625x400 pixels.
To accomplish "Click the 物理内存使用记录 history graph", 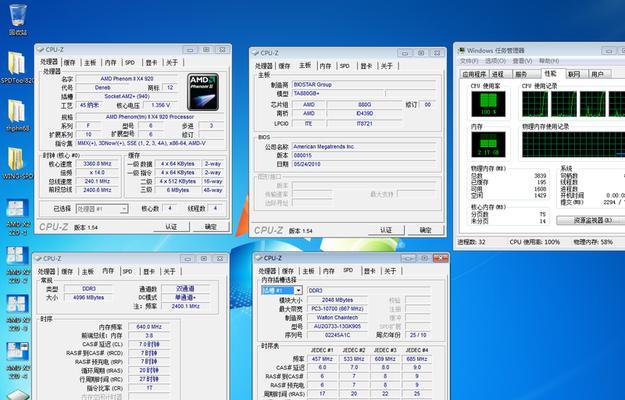I will [x=574, y=145].
